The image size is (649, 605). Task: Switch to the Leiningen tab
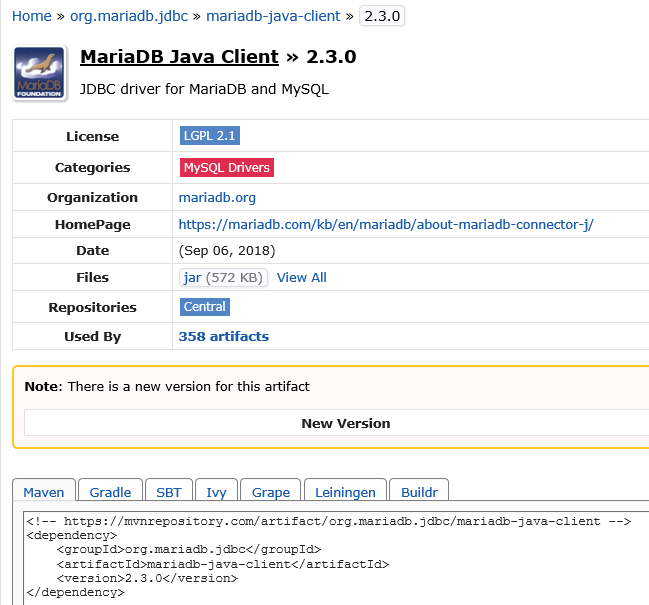tap(345, 492)
